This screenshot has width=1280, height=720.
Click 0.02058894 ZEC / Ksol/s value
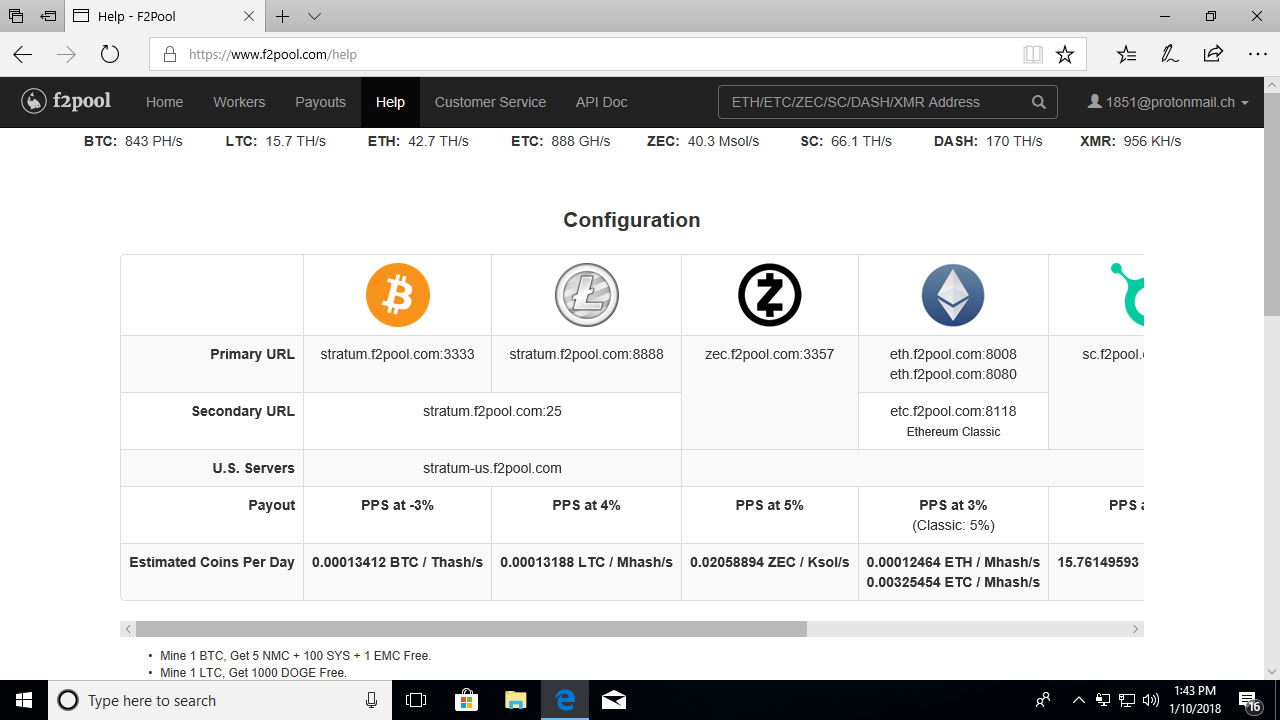(x=769, y=562)
